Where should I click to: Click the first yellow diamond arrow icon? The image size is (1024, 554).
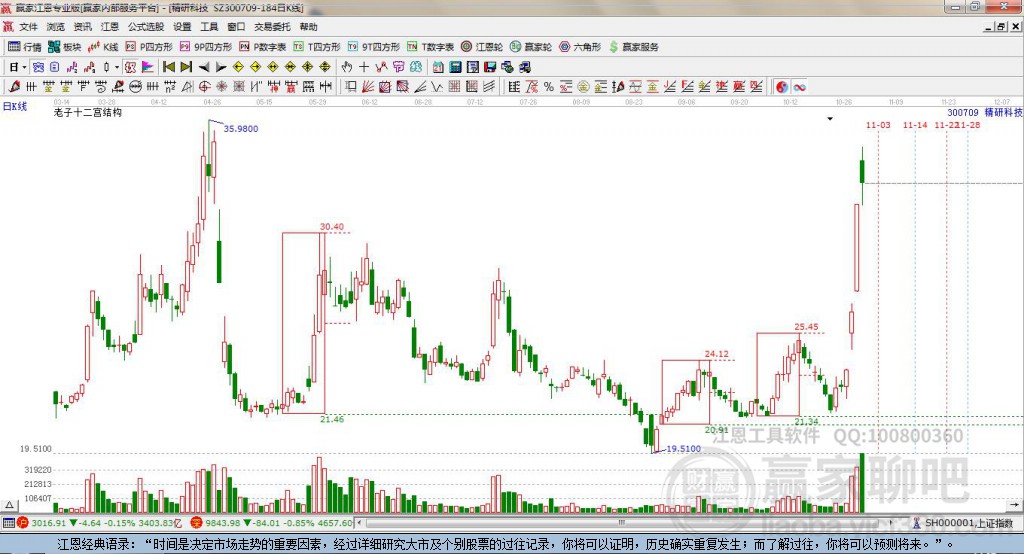point(238,67)
